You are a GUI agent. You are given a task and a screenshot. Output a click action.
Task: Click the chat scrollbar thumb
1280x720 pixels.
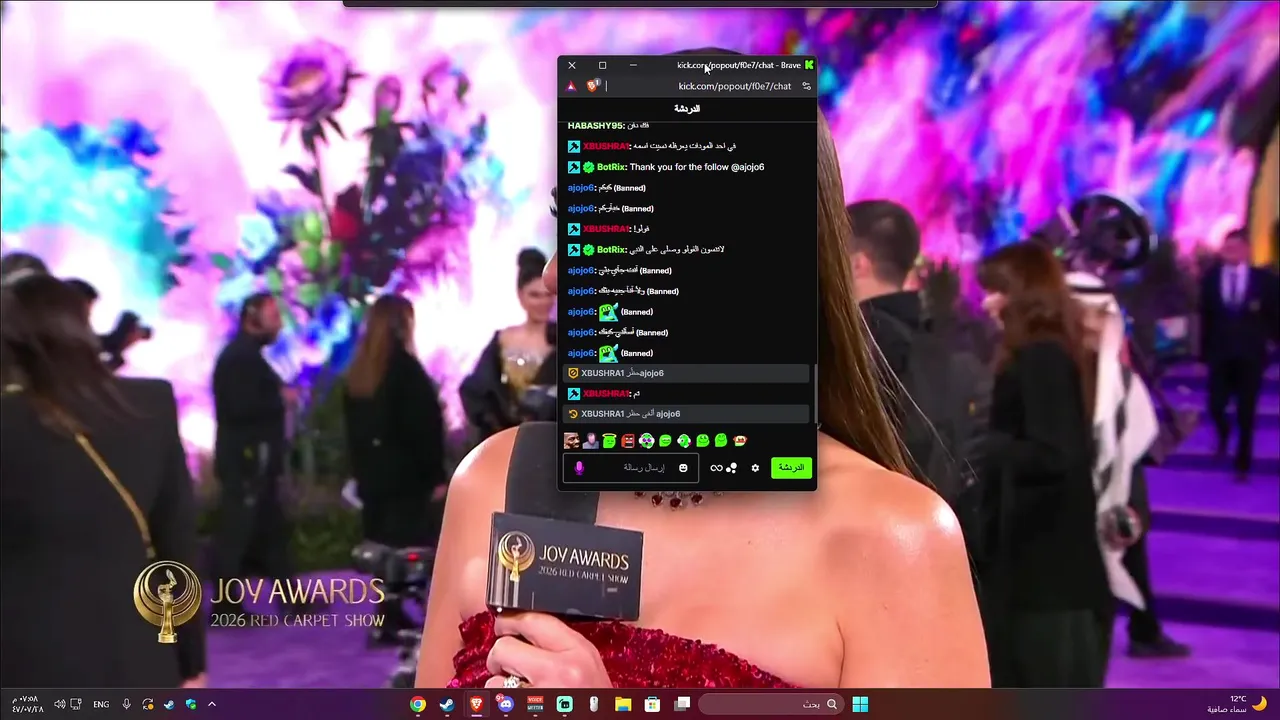[815, 393]
